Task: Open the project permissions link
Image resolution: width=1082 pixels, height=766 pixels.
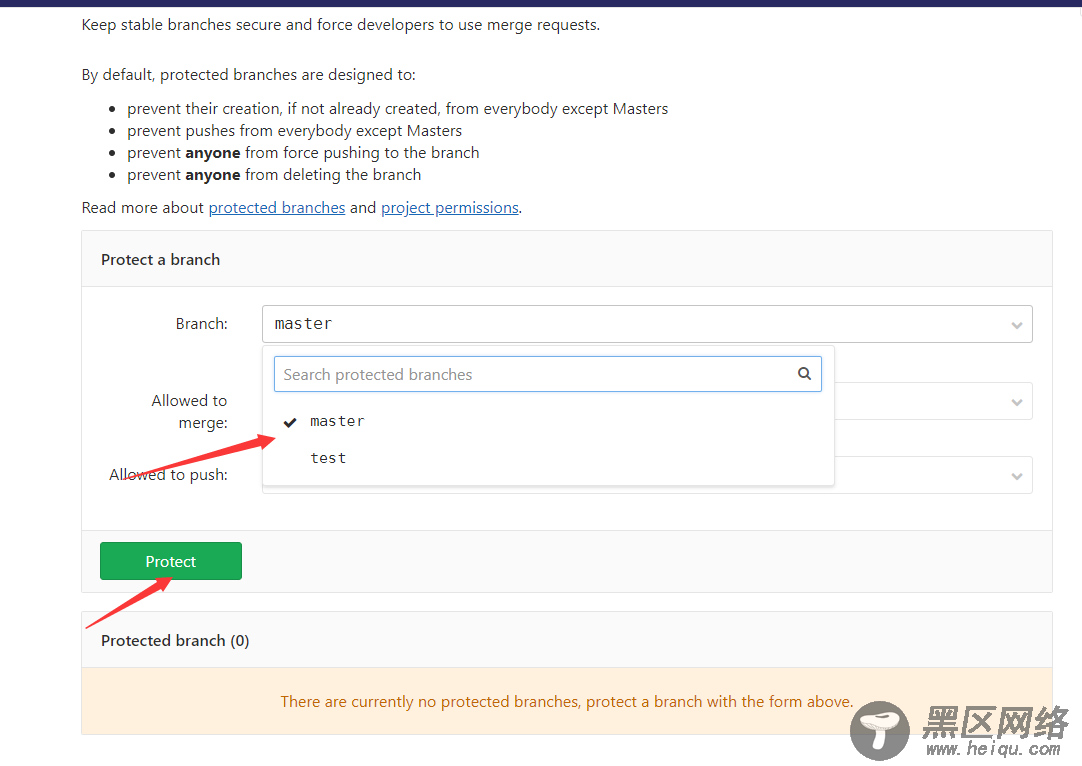Action: 449,208
